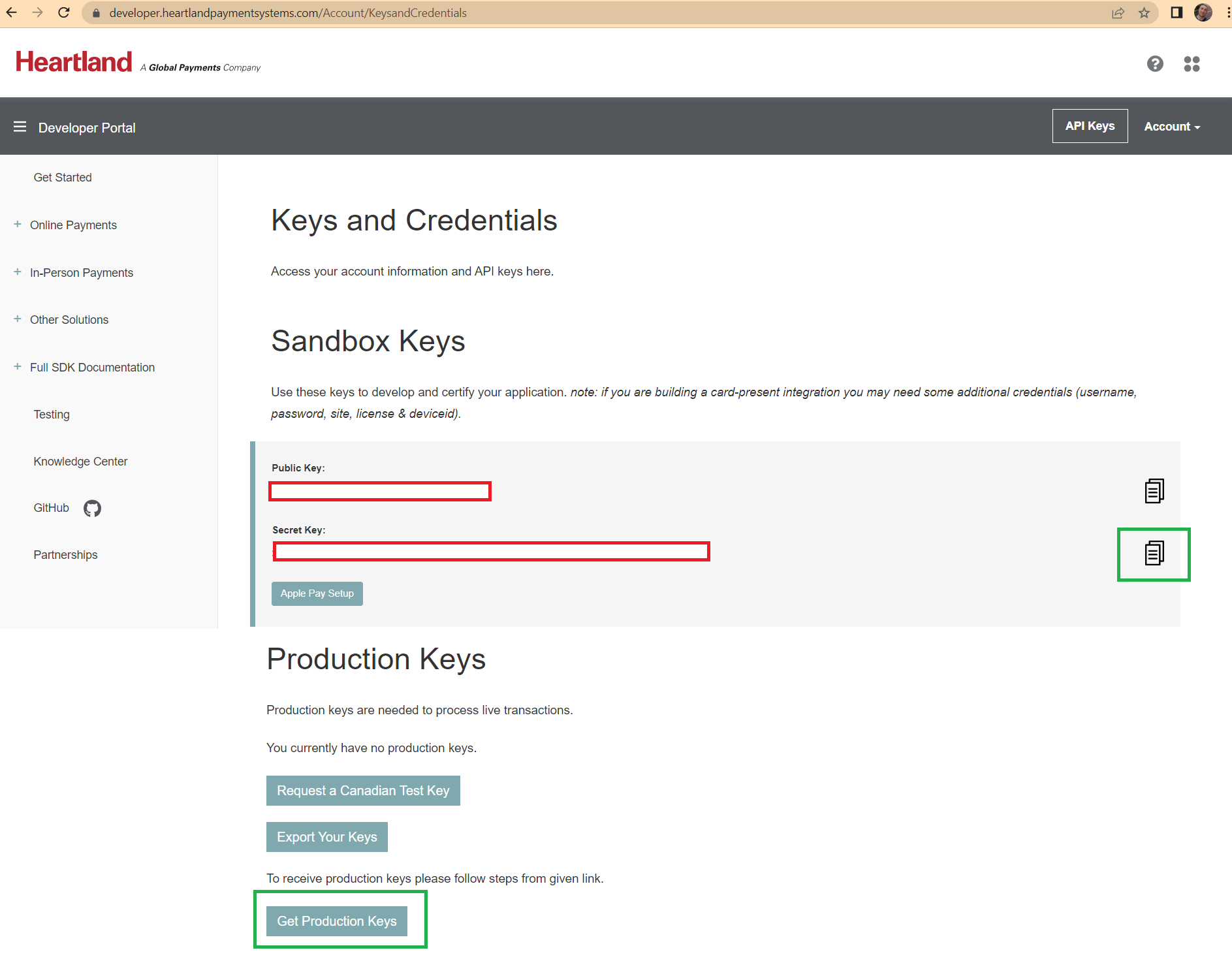Copy the Secret Key to clipboard
The image size is (1232, 963).
coord(1154,553)
